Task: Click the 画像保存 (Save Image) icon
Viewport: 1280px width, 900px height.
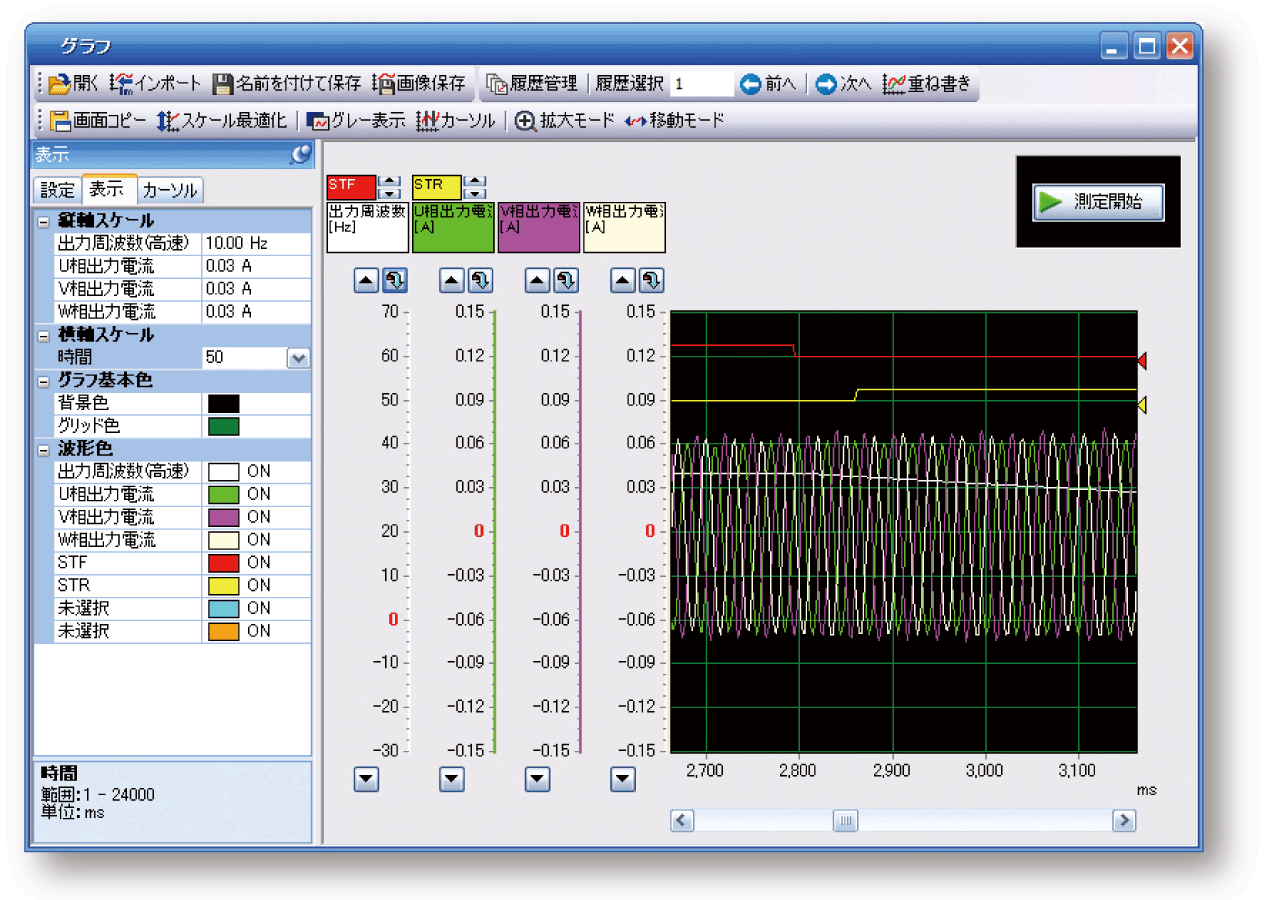Action: 383,84
